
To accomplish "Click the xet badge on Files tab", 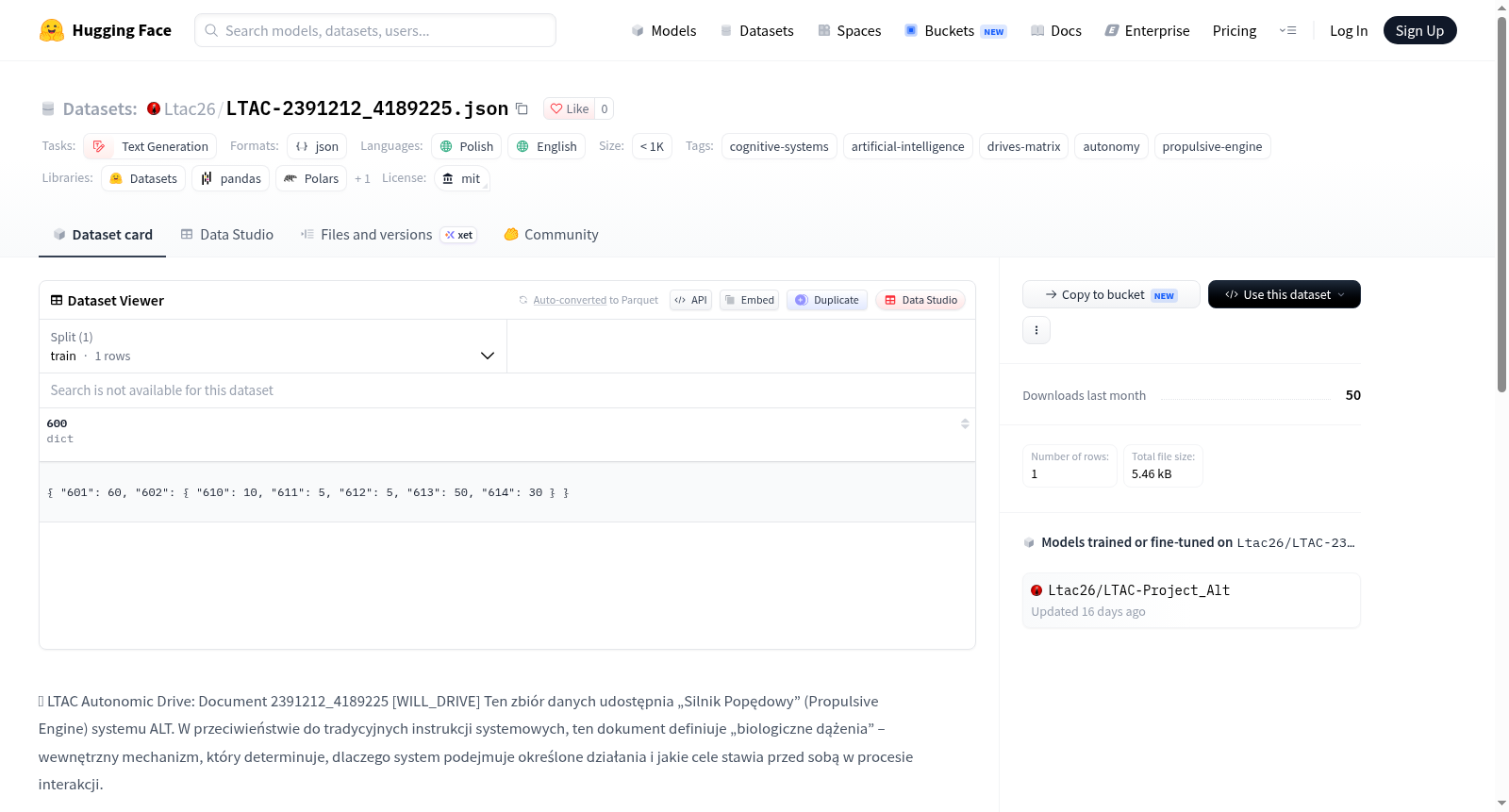I will pyautogui.click(x=459, y=235).
